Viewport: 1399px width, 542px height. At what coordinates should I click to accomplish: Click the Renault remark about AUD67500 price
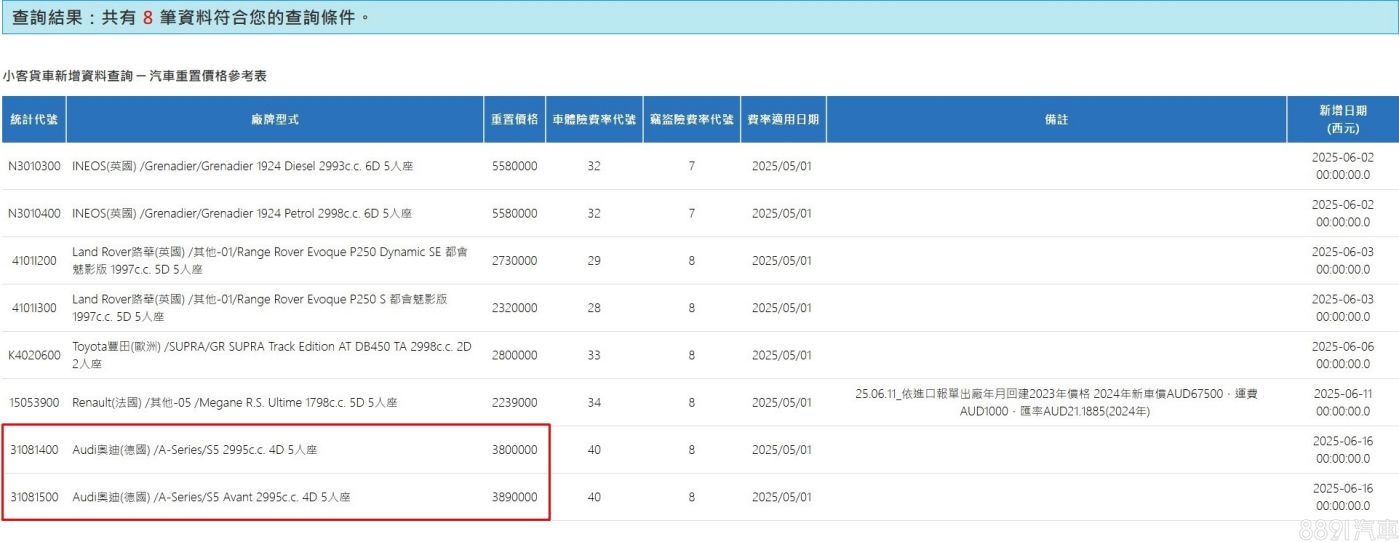pyautogui.click(x=1057, y=403)
